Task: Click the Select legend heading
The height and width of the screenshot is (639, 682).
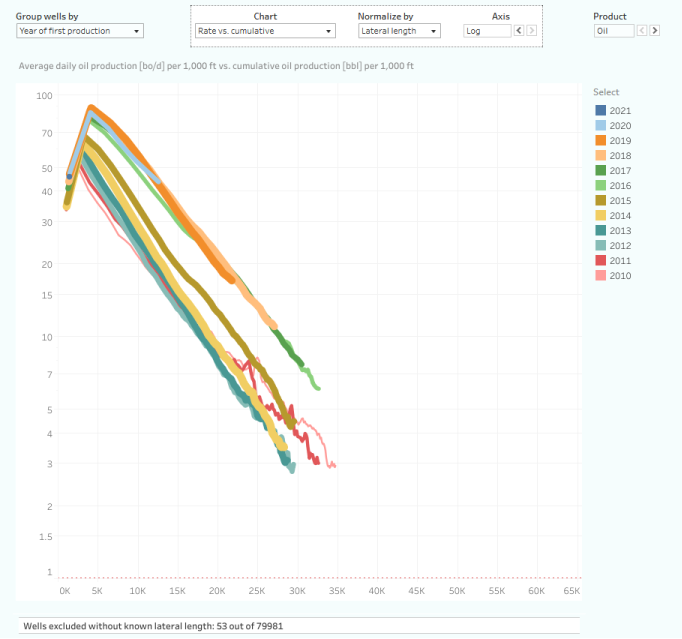Action: click(606, 92)
